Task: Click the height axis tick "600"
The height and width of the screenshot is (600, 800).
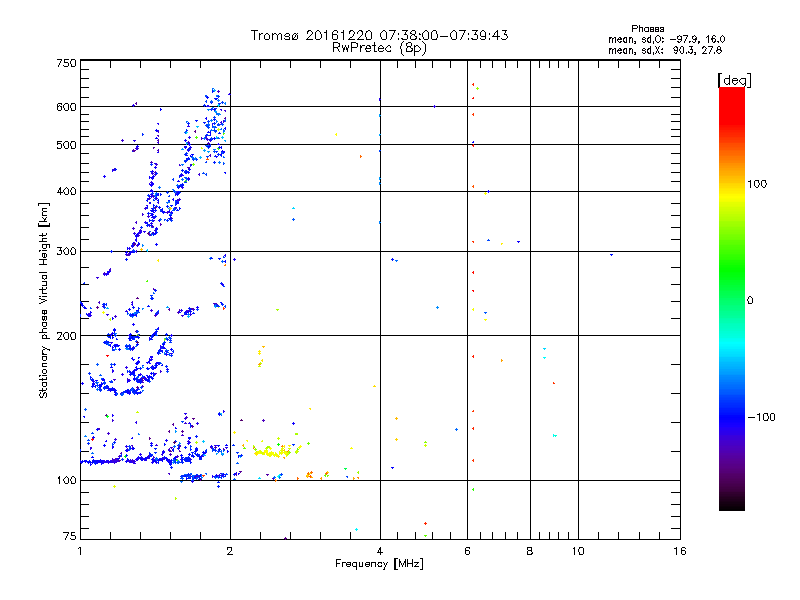Action: tap(66, 107)
